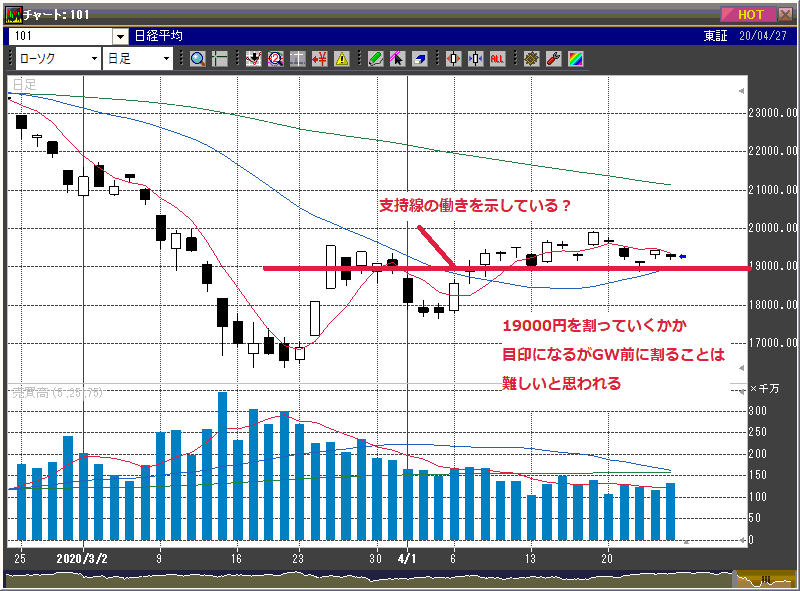
Task: Click the stock code field showing 101
Action: 62,36
